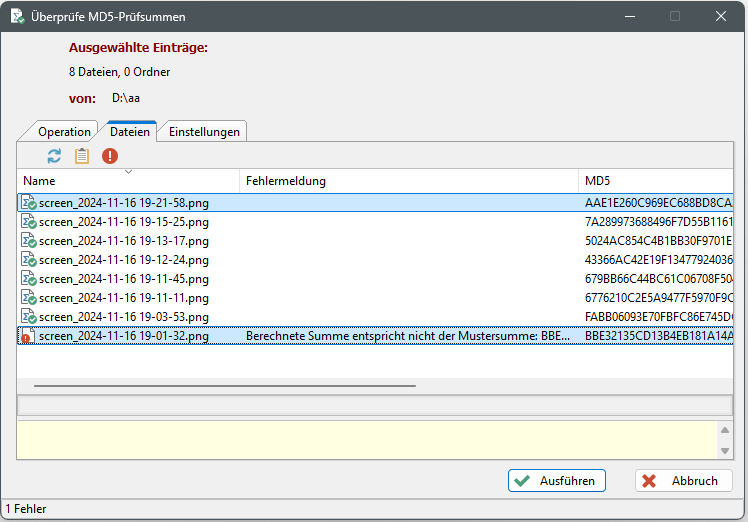
Task: Select the Dateien tab
Action: pos(130,132)
